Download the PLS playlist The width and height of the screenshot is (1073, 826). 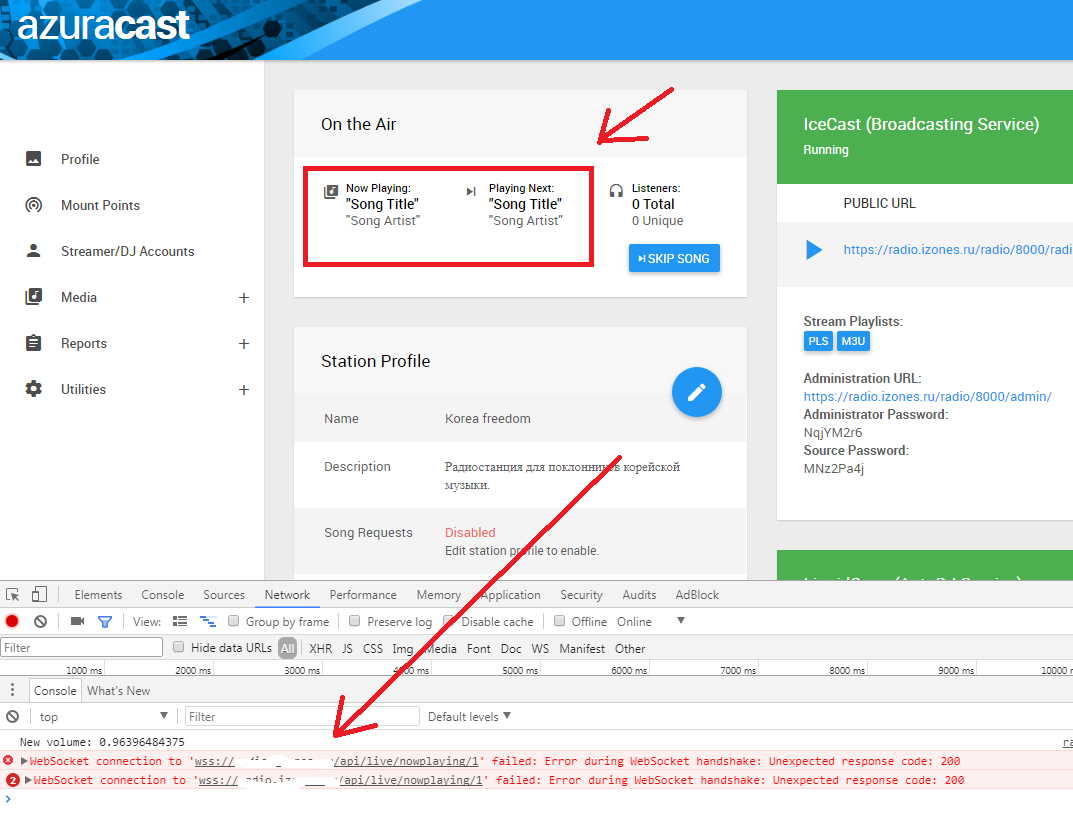coord(818,341)
